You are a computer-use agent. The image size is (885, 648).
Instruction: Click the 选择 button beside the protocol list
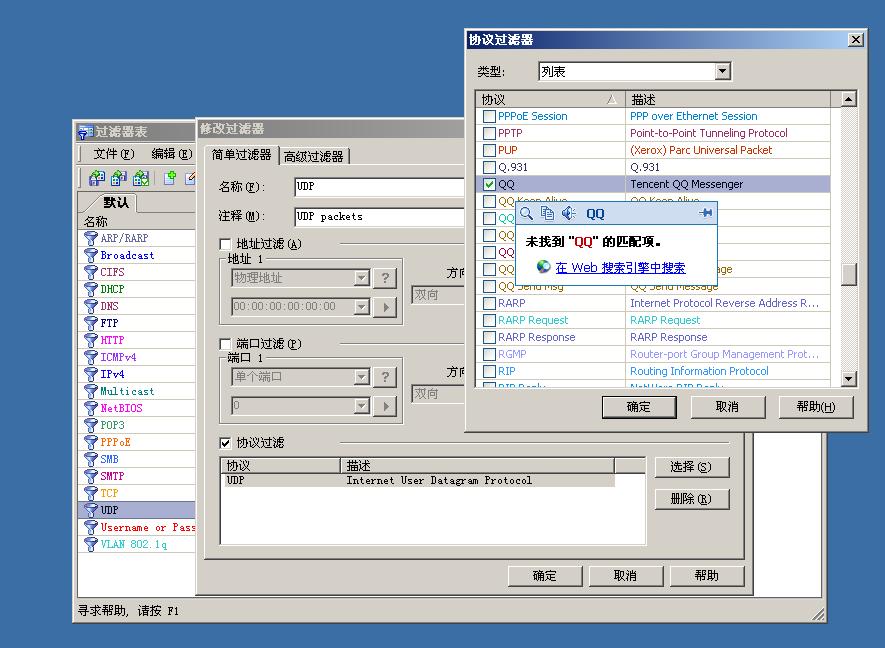[691, 467]
